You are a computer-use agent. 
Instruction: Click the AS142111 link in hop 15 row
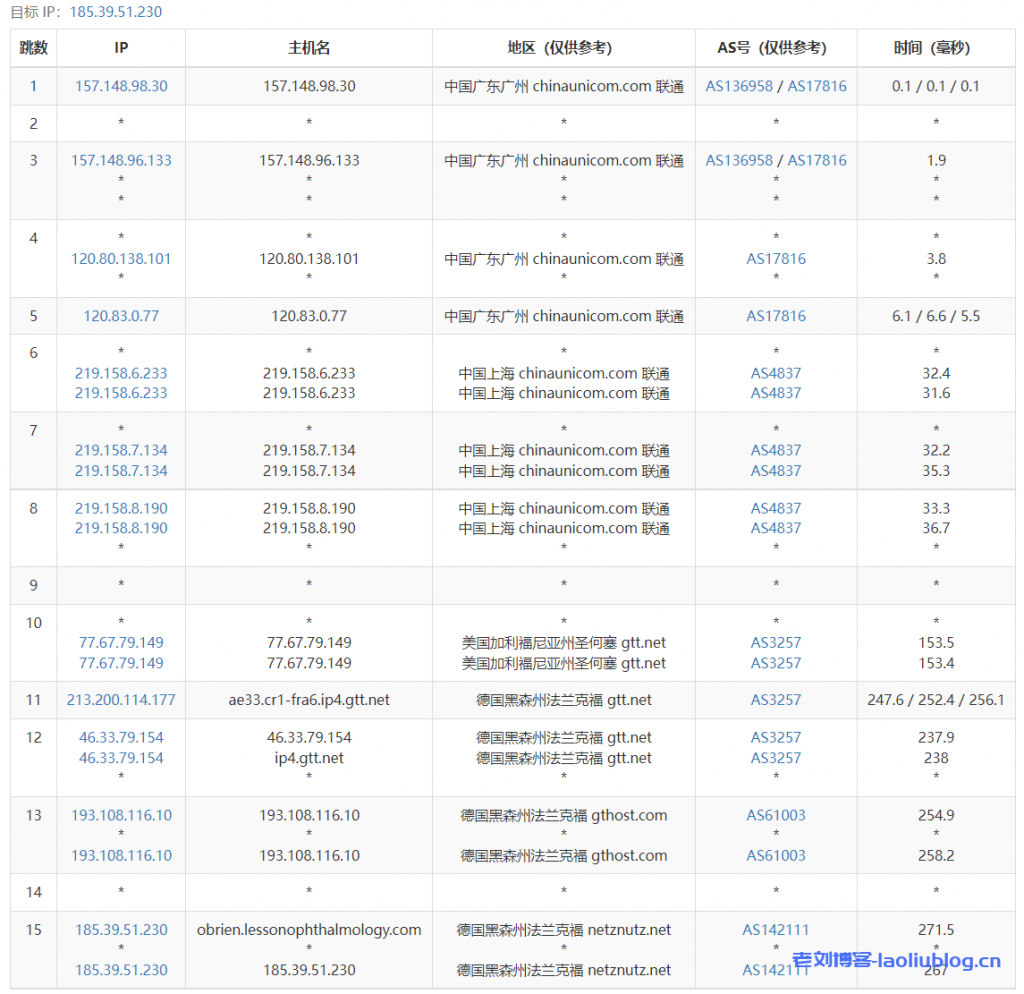pos(776,930)
